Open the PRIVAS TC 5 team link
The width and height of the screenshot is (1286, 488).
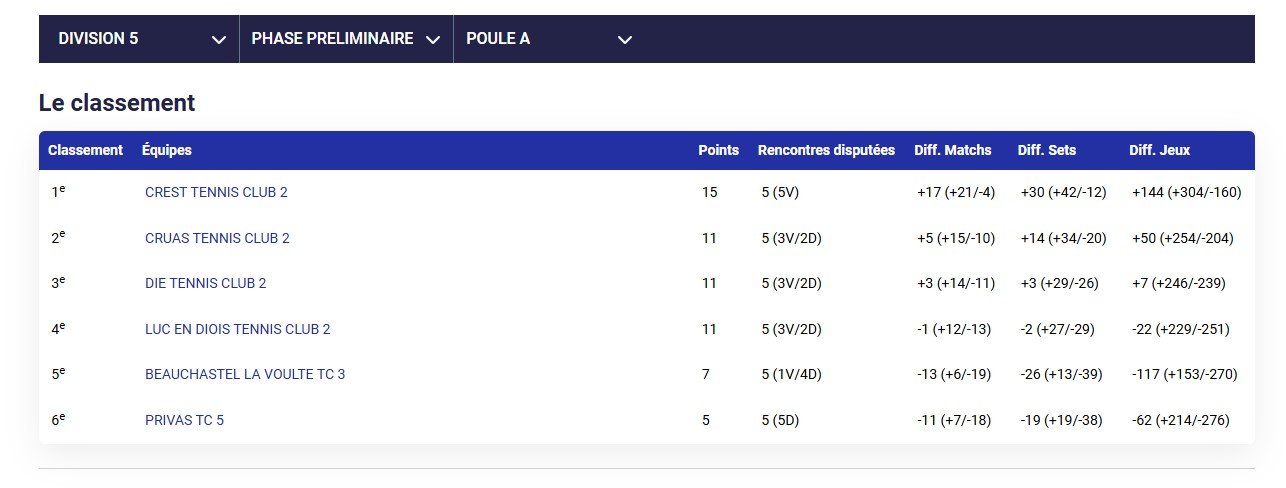point(184,420)
